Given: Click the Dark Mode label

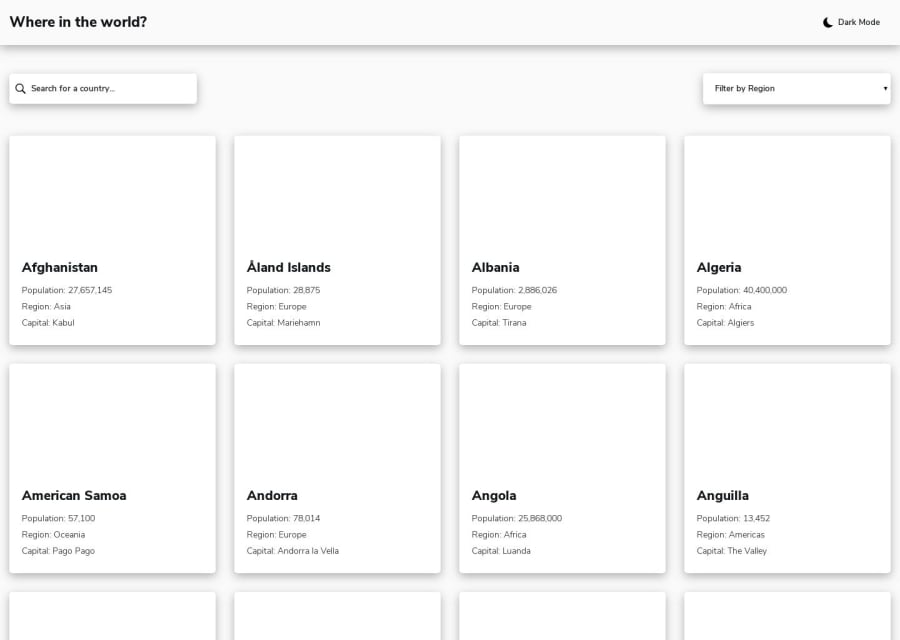Looking at the screenshot, I should (859, 22).
